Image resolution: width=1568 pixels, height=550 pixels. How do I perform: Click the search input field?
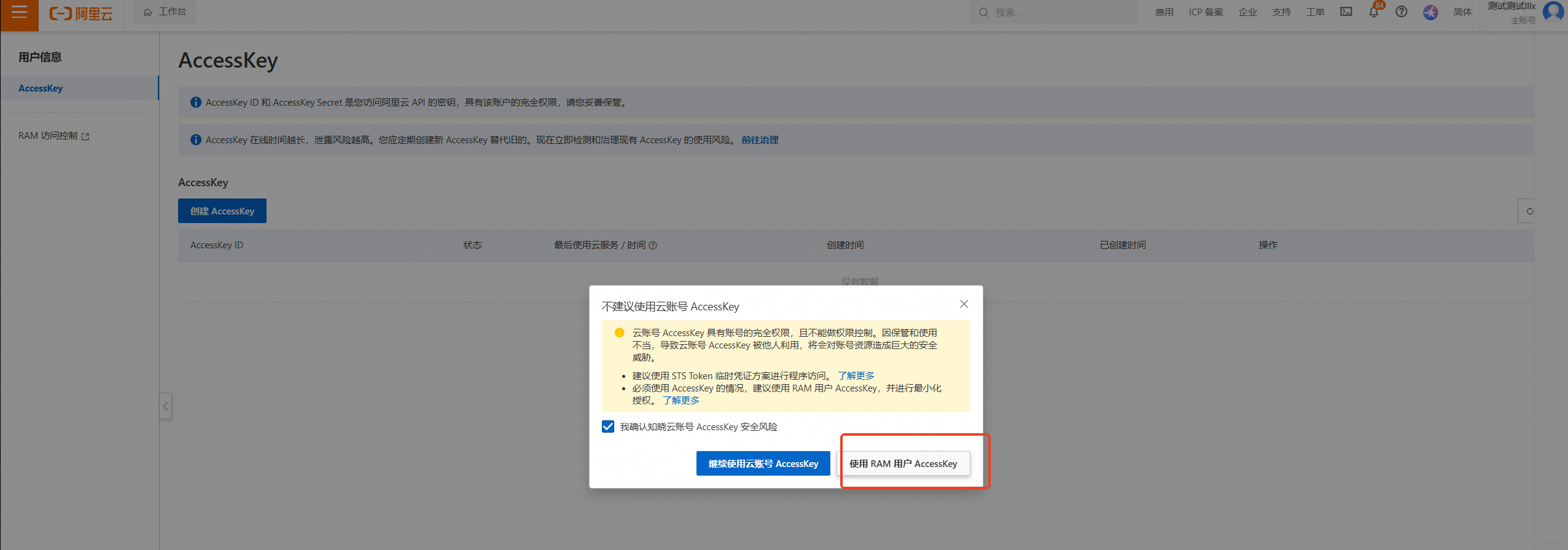pos(1053,12)
